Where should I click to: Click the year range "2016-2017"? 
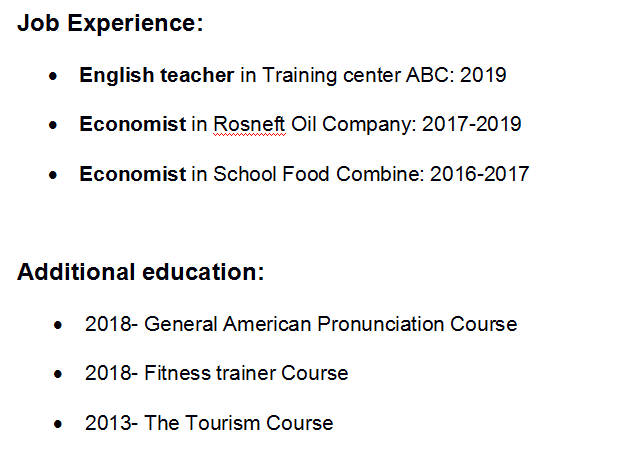(x=479, y=174)
